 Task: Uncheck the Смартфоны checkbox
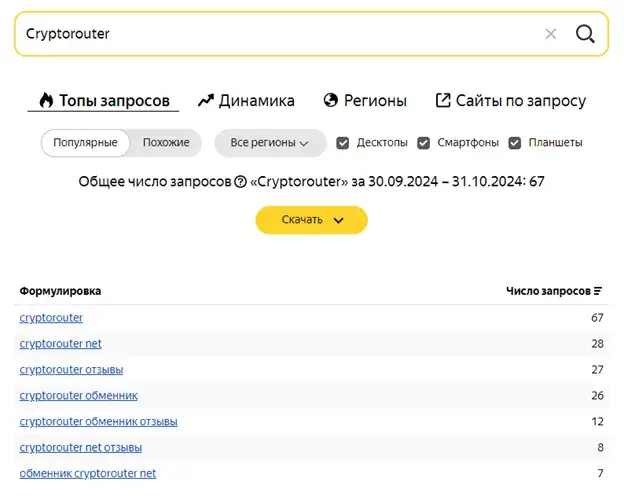pos(423,143)
